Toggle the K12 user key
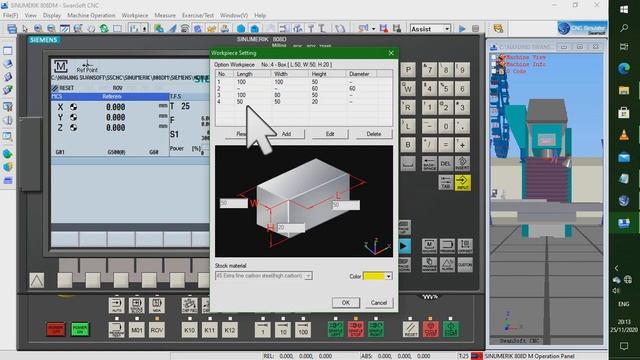This screenshot has width=640, height=360. [x=229, y=329]
